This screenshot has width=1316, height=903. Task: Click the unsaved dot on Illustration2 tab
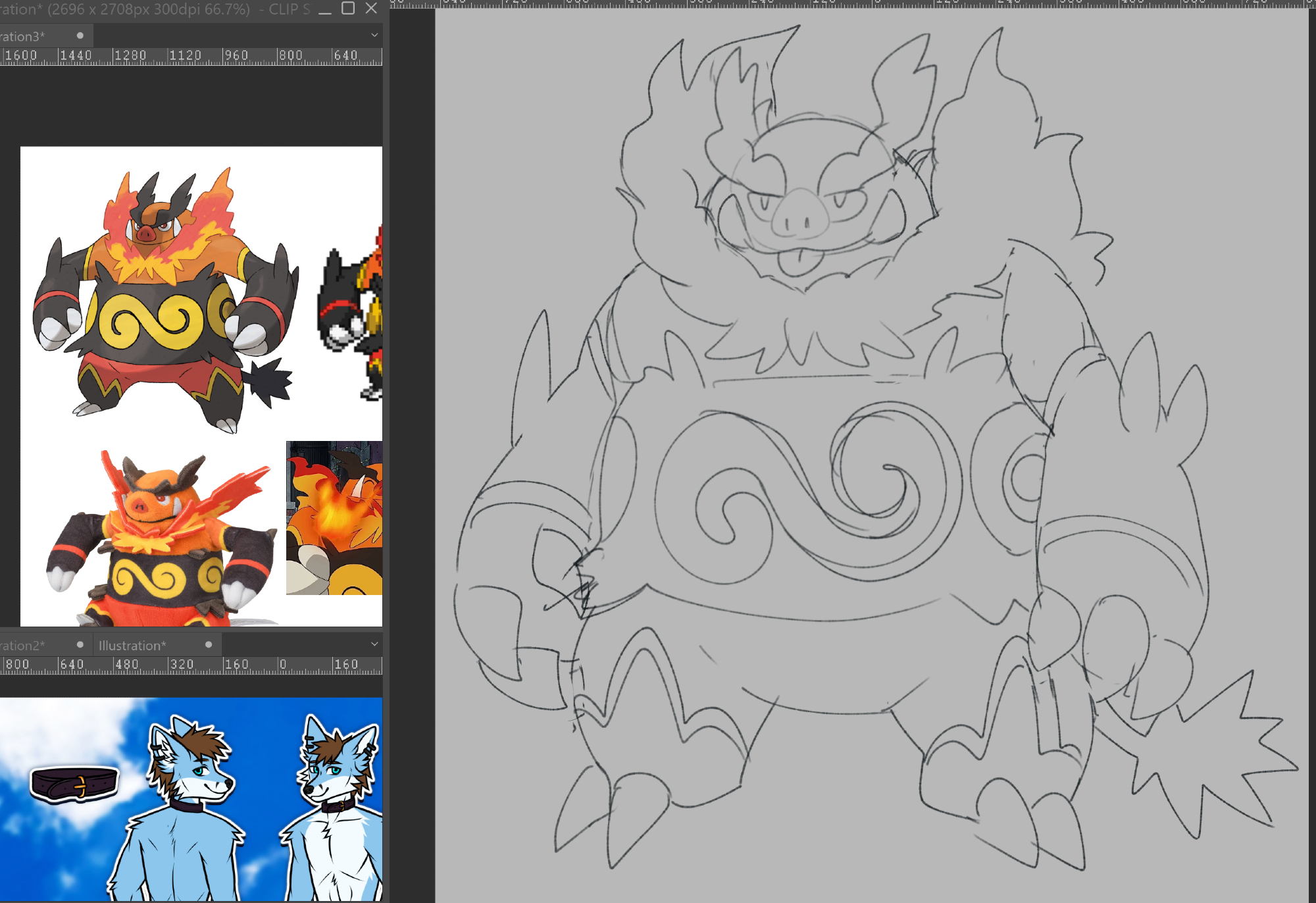click(80, 645)
